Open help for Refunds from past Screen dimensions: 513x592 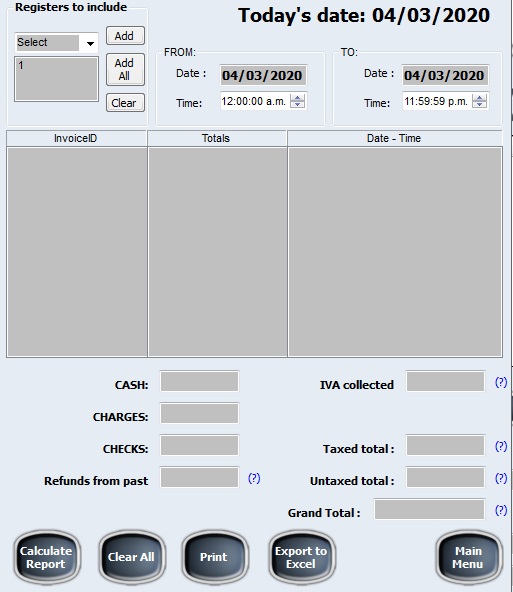click(x=254, y=478)
